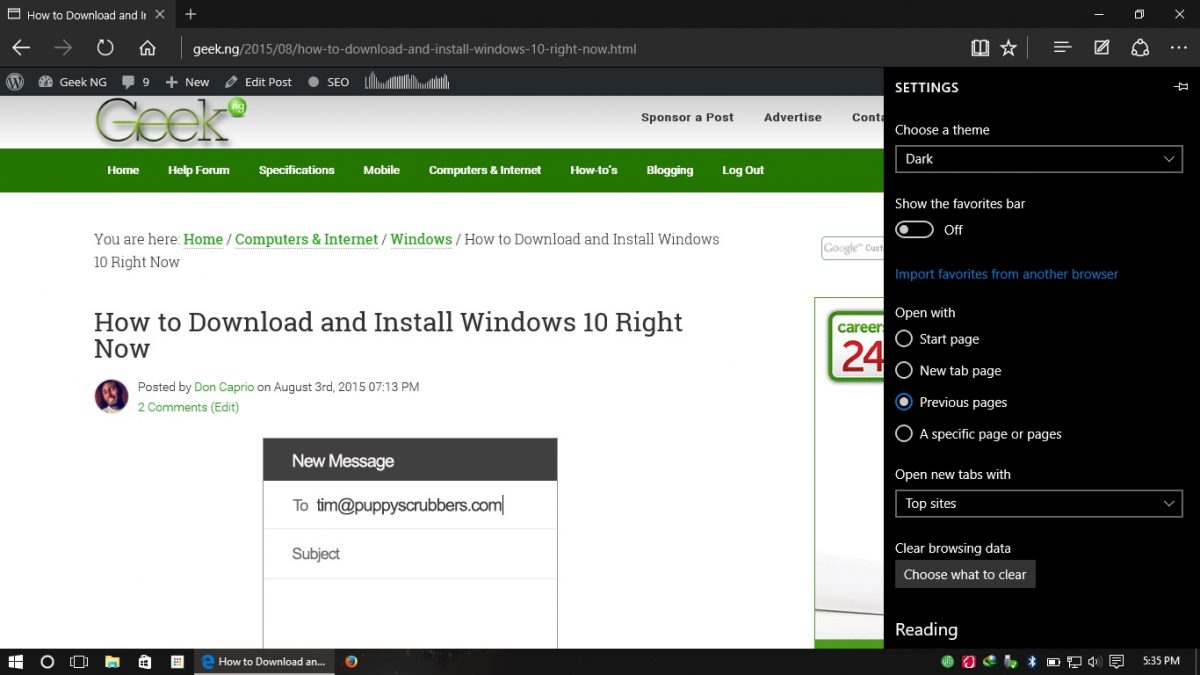Click Import favorites from another browser
This screenshot has height=675, width=1200.
pos(1006,274)
